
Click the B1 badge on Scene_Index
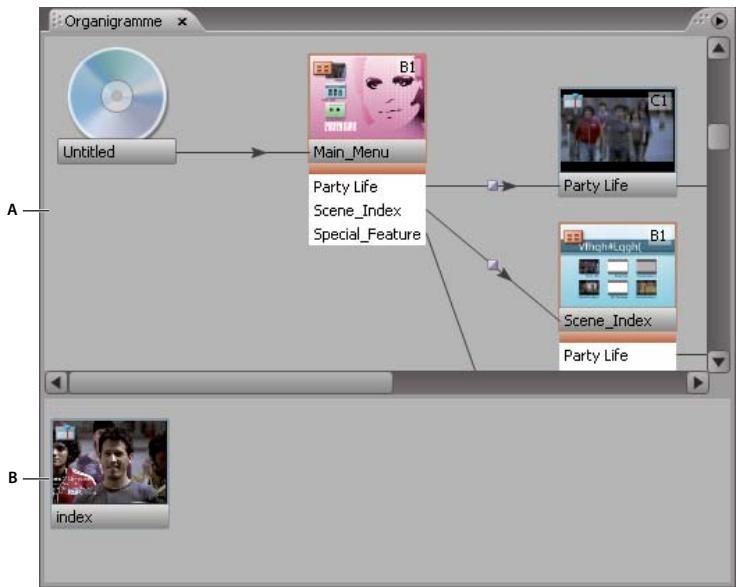click(x=658, y=235)
